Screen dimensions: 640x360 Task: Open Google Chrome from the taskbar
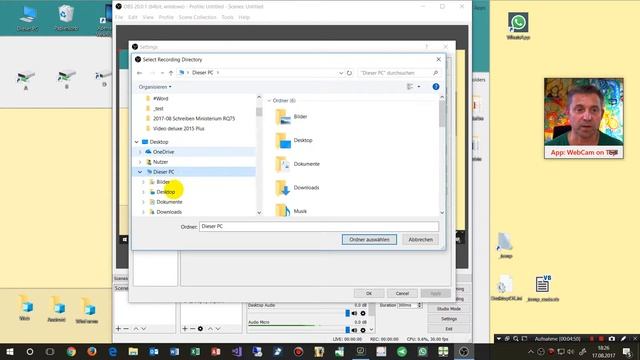(x=71, y=351)
